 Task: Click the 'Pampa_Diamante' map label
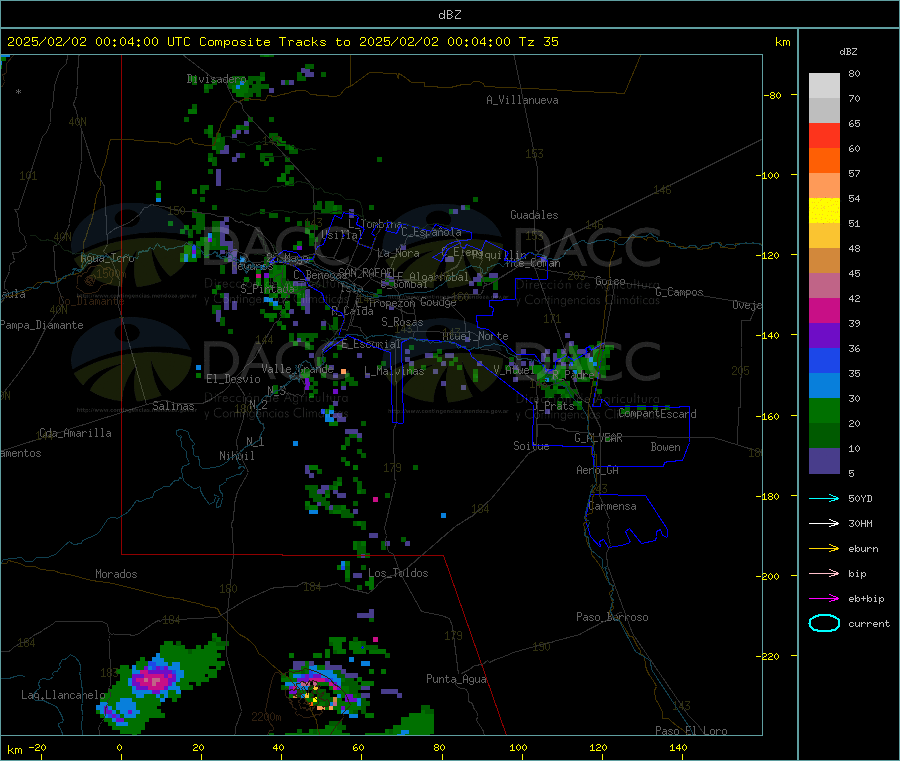point(42,325)
